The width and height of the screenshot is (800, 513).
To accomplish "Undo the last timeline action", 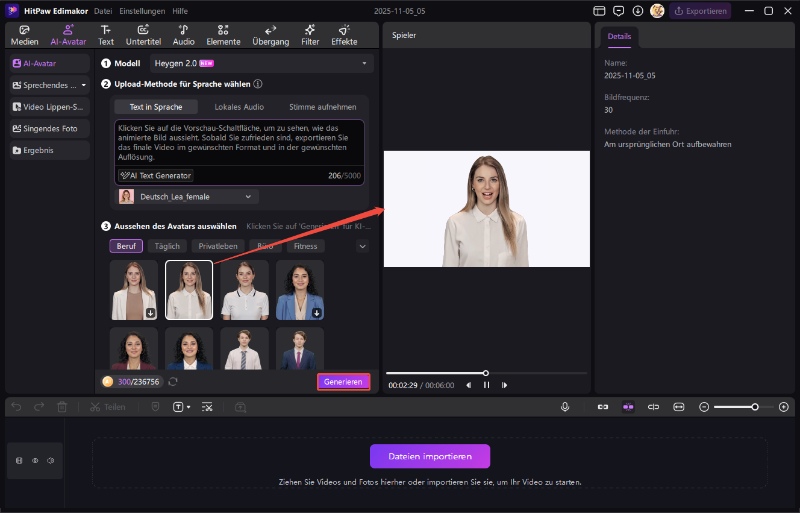I will [16, 407].
